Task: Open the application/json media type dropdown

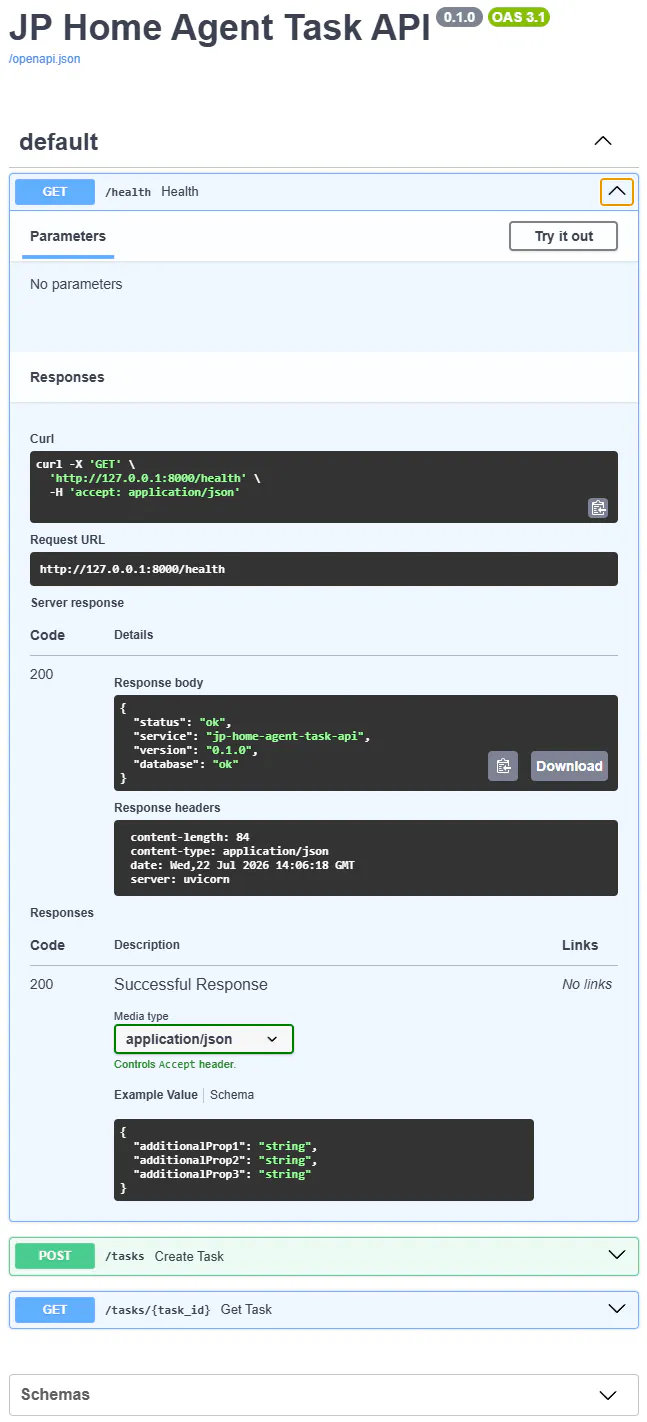Action: click(204, 1039)
